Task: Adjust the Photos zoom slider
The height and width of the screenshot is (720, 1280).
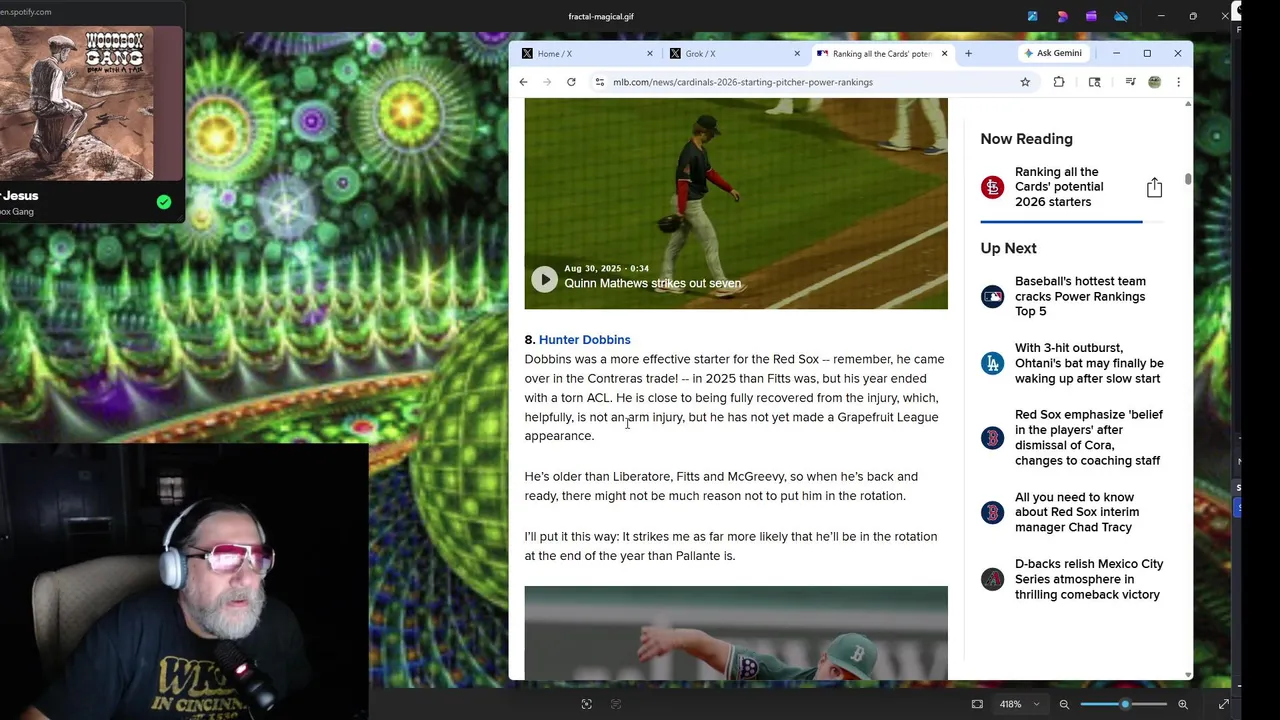Action: pyautogui.click(x=1124, y=704)
